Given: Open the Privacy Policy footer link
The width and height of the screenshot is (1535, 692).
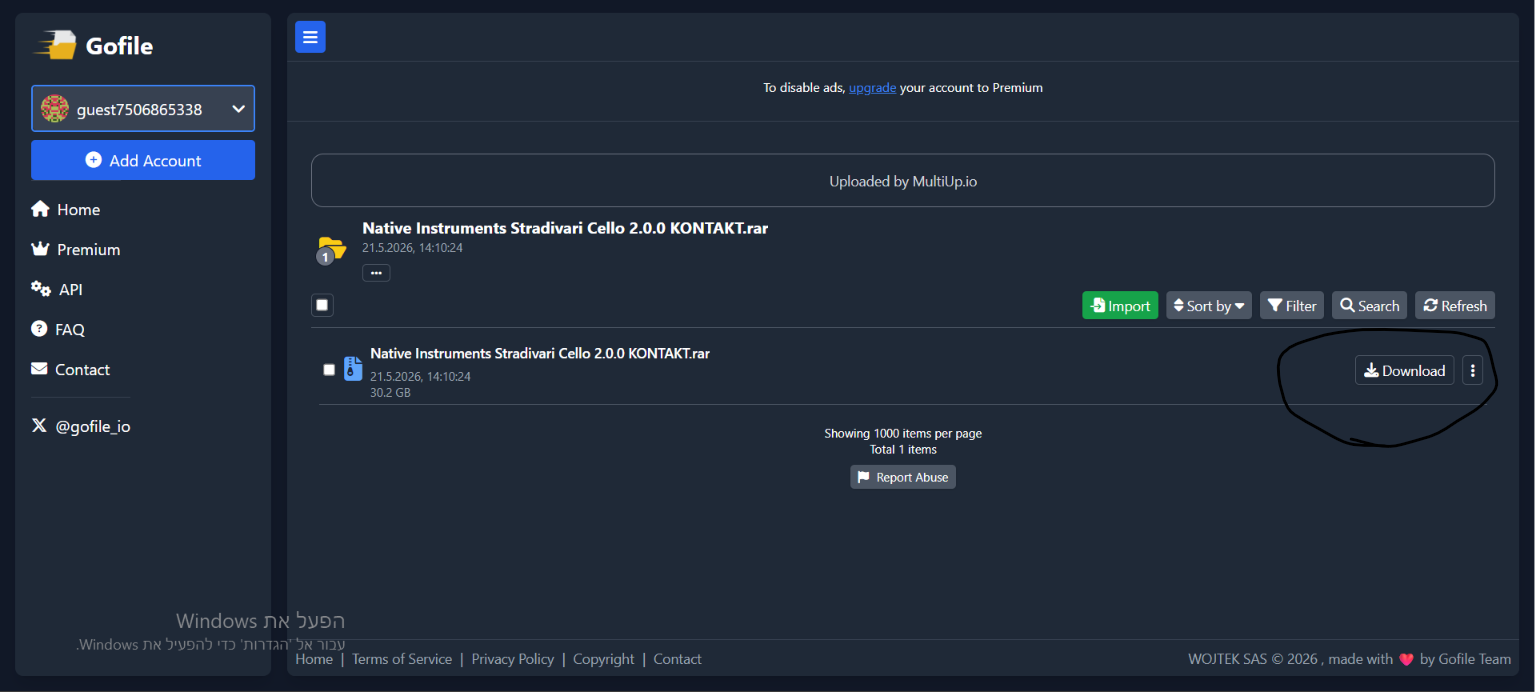Looking at the screenshot, I should [512, 659].
